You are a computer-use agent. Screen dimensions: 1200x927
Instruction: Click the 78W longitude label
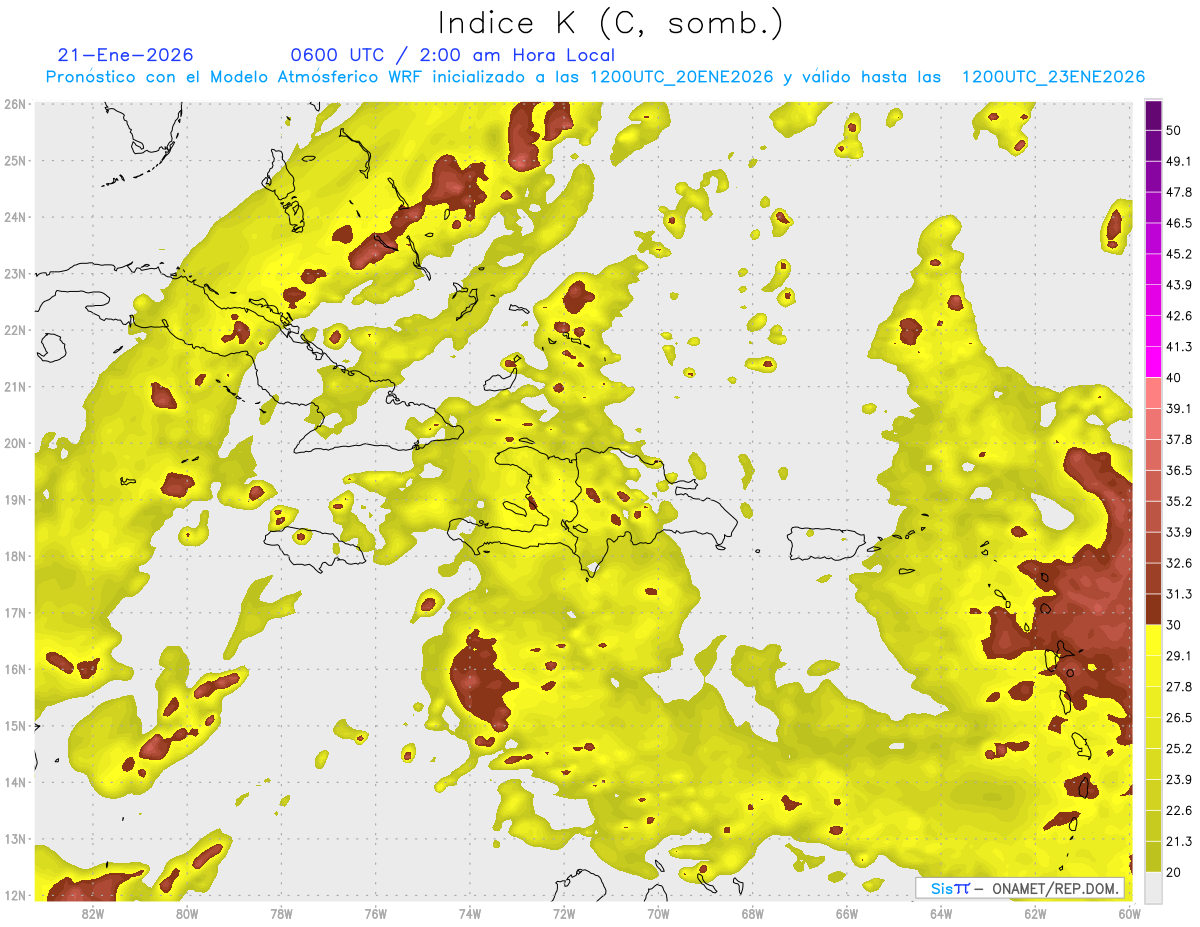281,913
